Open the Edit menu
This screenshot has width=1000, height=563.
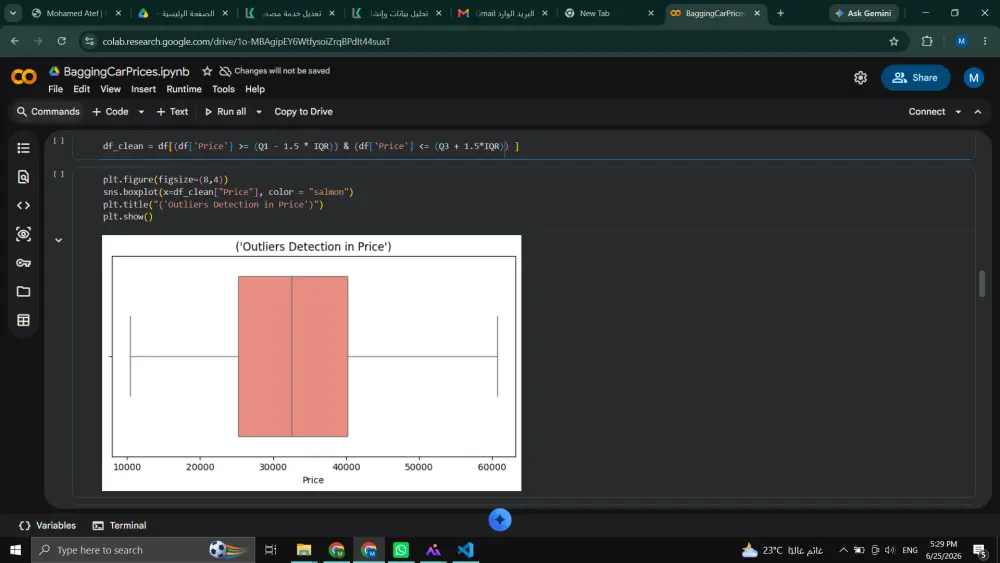tap(82, 89)
